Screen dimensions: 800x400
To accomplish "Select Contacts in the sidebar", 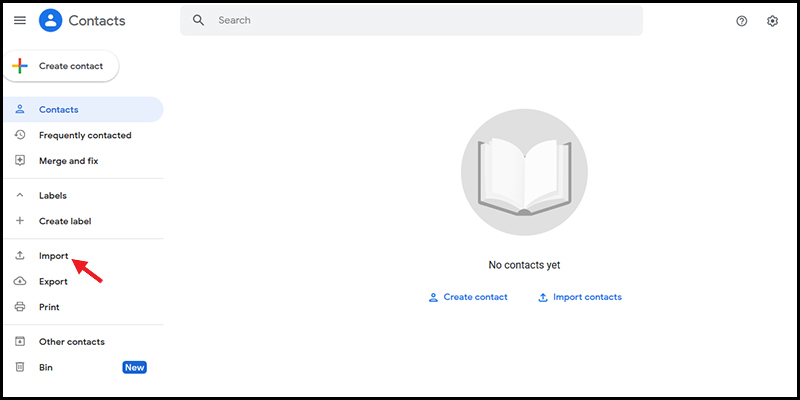I will click(x=83, y=110).
